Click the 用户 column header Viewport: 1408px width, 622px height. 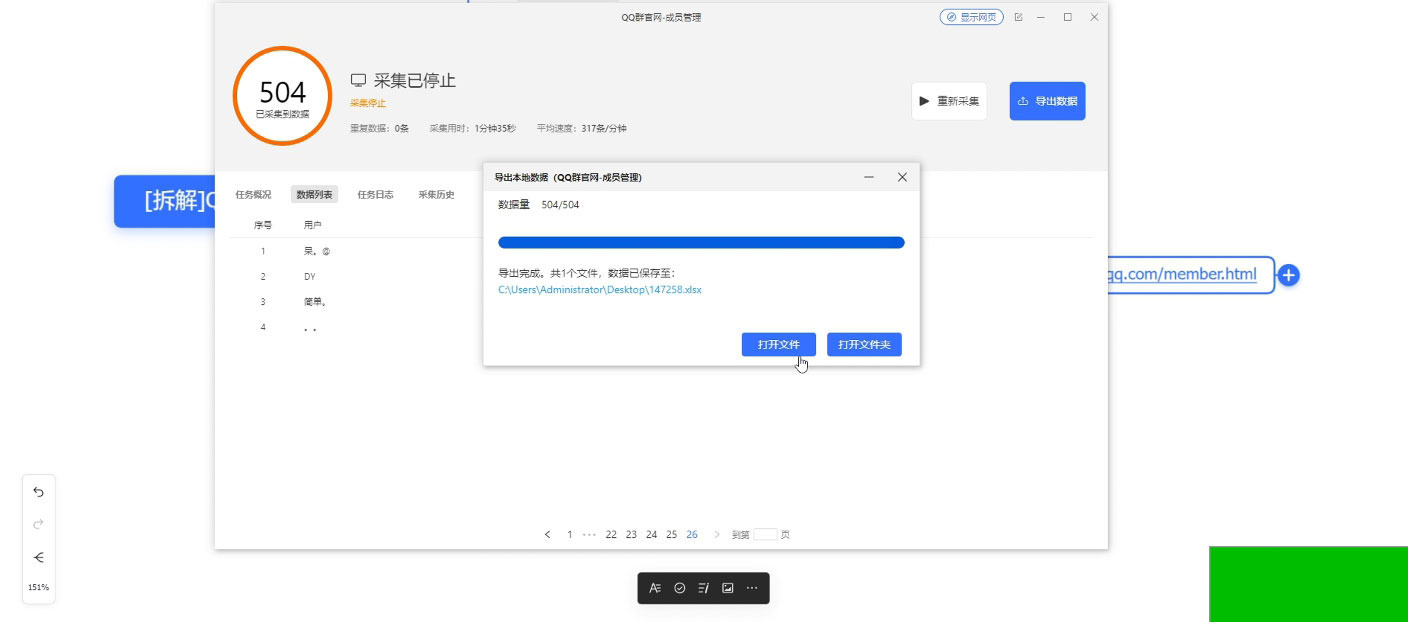click(x=313, y=225)
